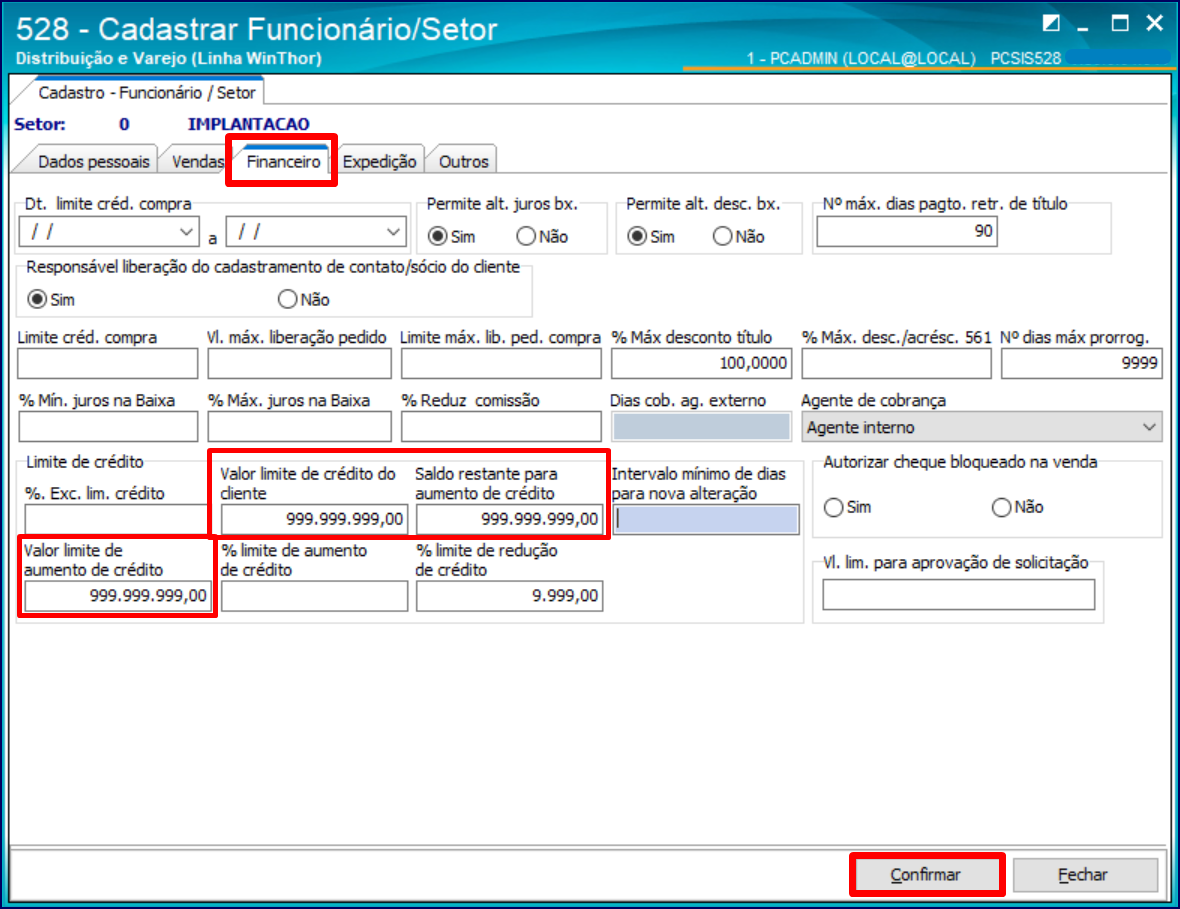Switch to the Dados pessoais tab
Image resolution: width=1180 pixels, height=909 pixels.
click(x=93, y=161)
